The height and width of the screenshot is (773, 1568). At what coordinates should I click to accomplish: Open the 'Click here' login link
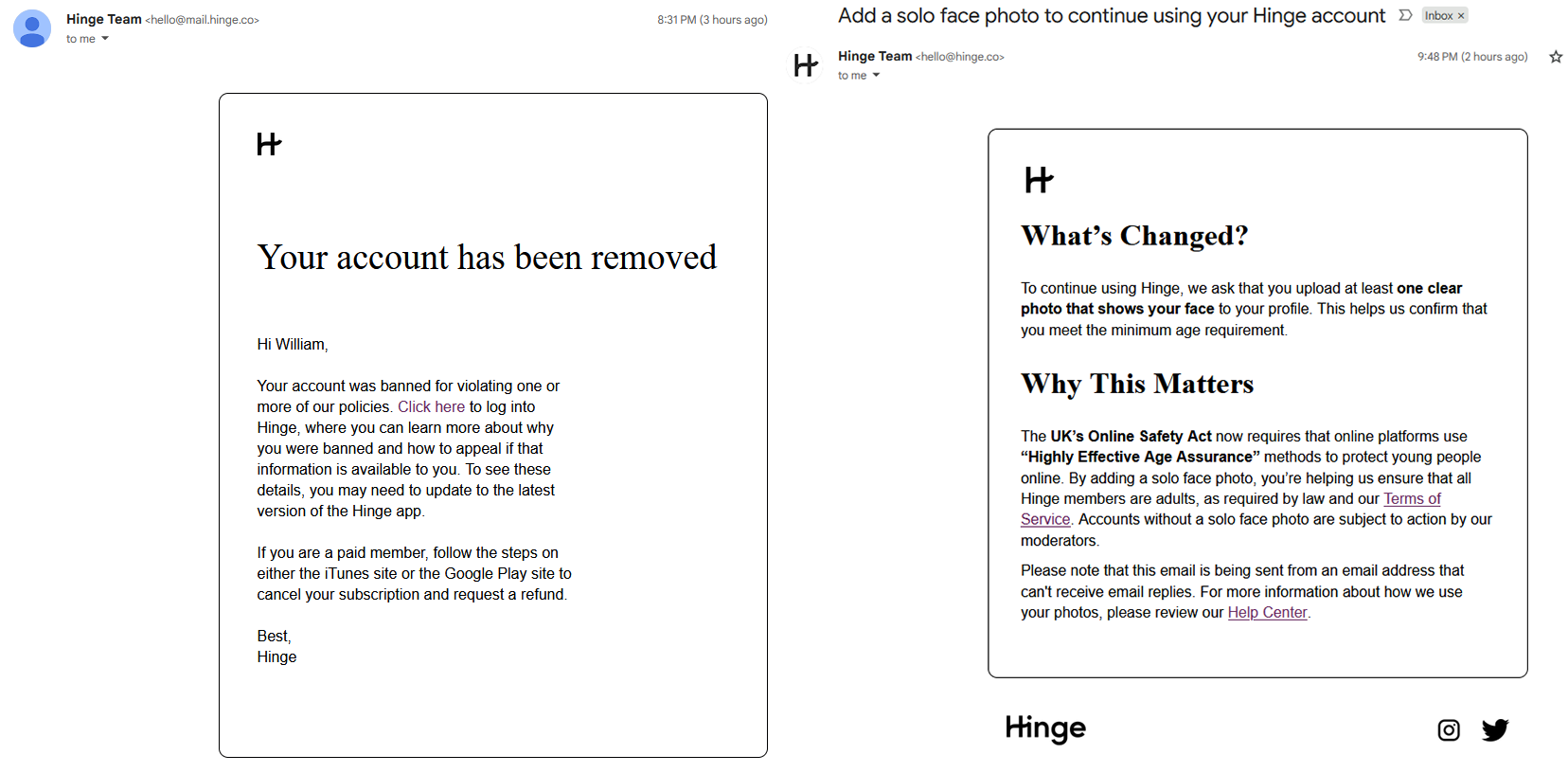coord(431,406)
